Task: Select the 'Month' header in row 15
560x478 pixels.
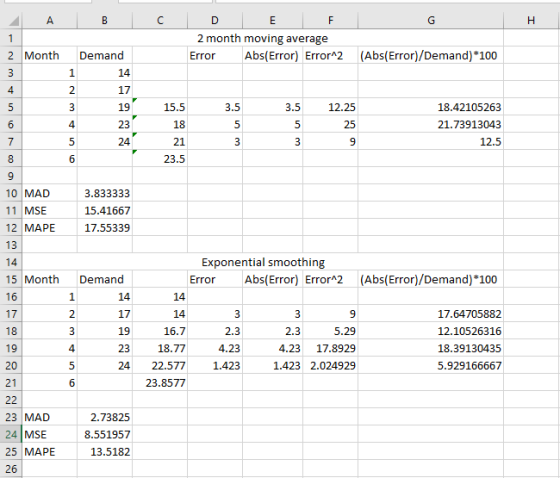Action: (50, 279)
